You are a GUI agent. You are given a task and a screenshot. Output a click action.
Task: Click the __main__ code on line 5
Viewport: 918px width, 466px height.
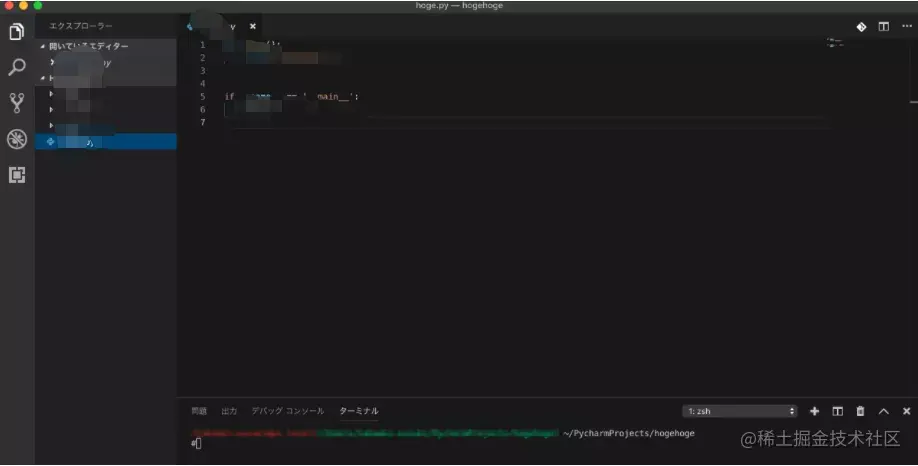click(332, 97)
